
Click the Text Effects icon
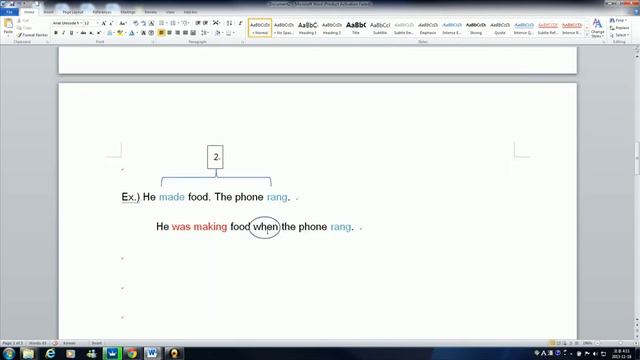110,33
